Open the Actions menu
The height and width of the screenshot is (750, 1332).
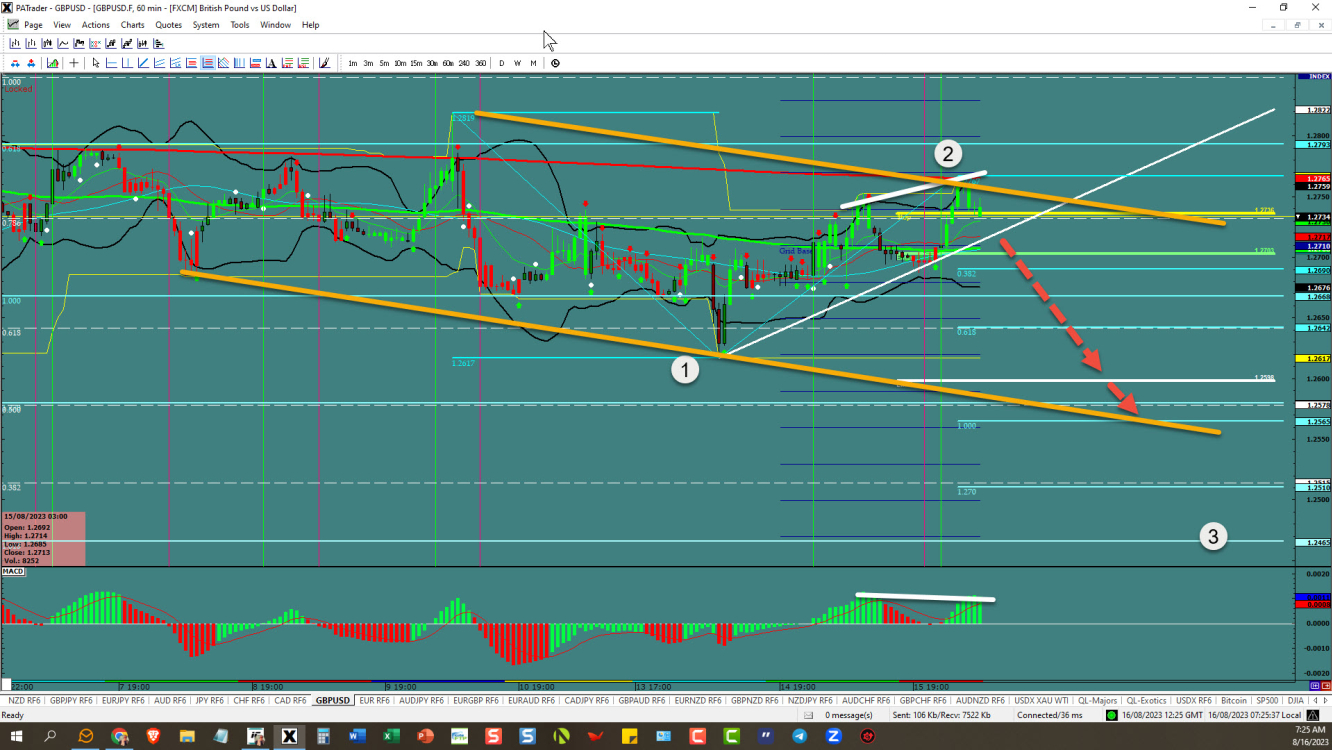[96, 25]
